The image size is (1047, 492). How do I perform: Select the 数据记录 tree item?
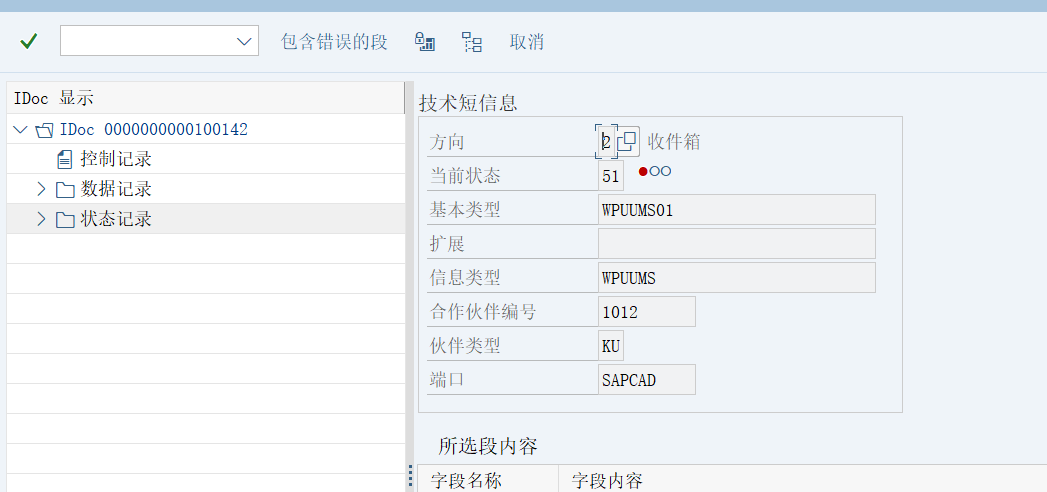pyautogui.click(x=116, y=189)
